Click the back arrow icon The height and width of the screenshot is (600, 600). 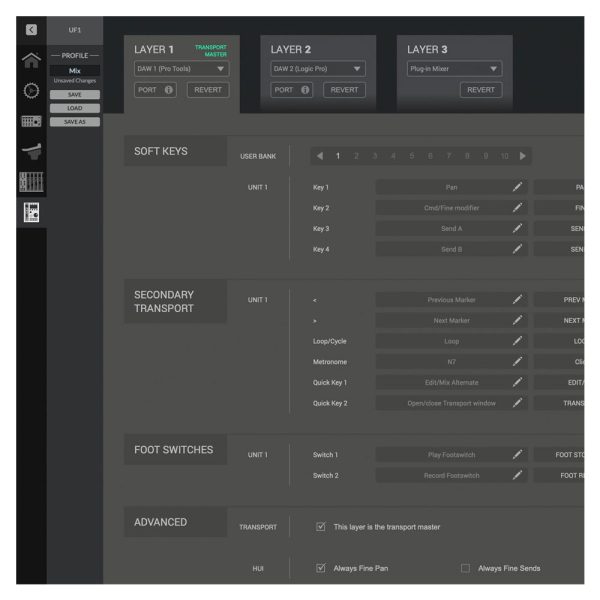pyautogui.click(x=31, y=29)
